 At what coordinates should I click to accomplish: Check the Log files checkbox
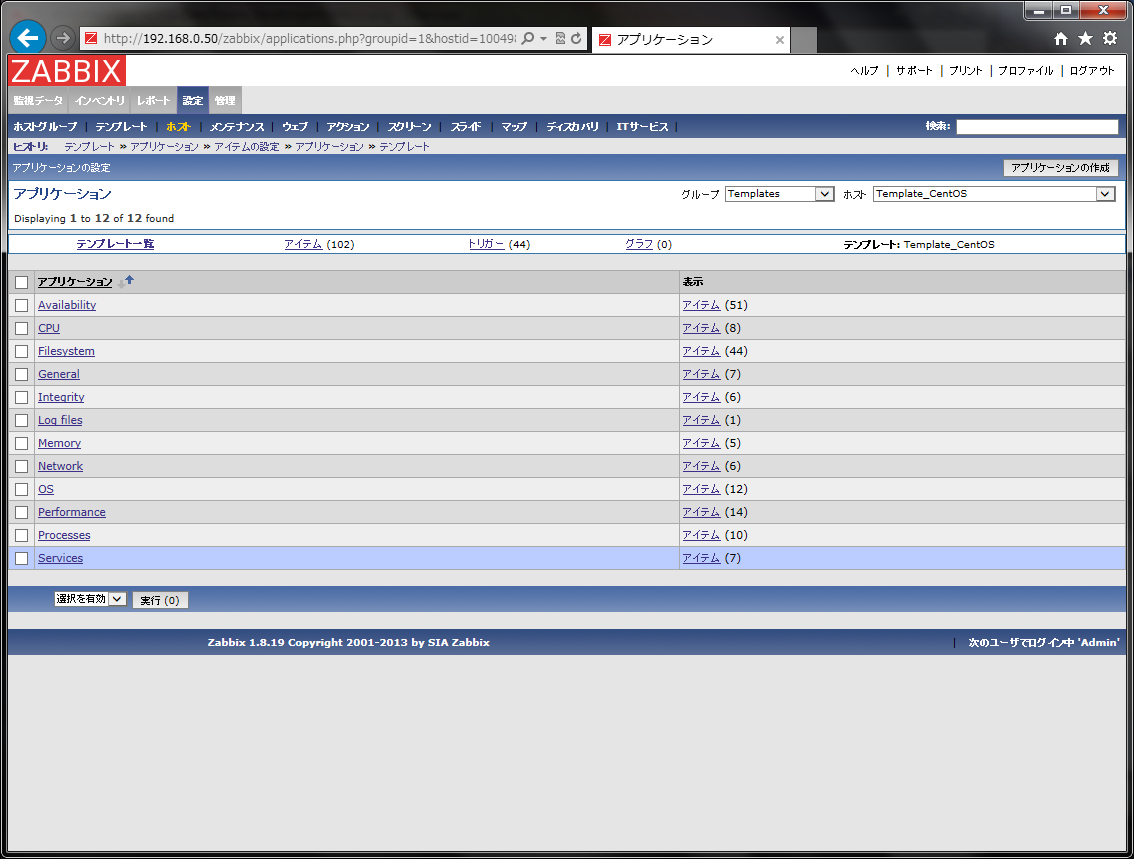[22, 420]
